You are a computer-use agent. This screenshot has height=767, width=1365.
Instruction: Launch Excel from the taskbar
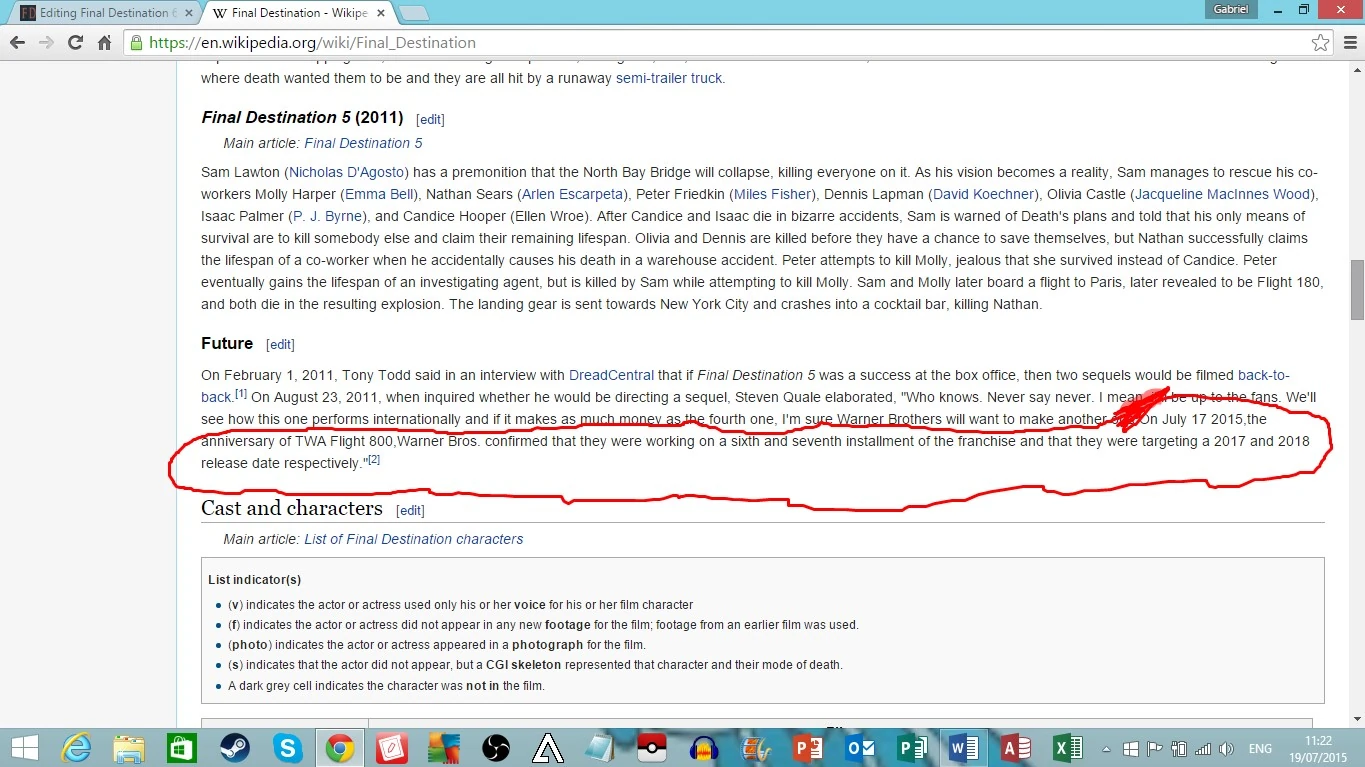[x=1068, y=747]
